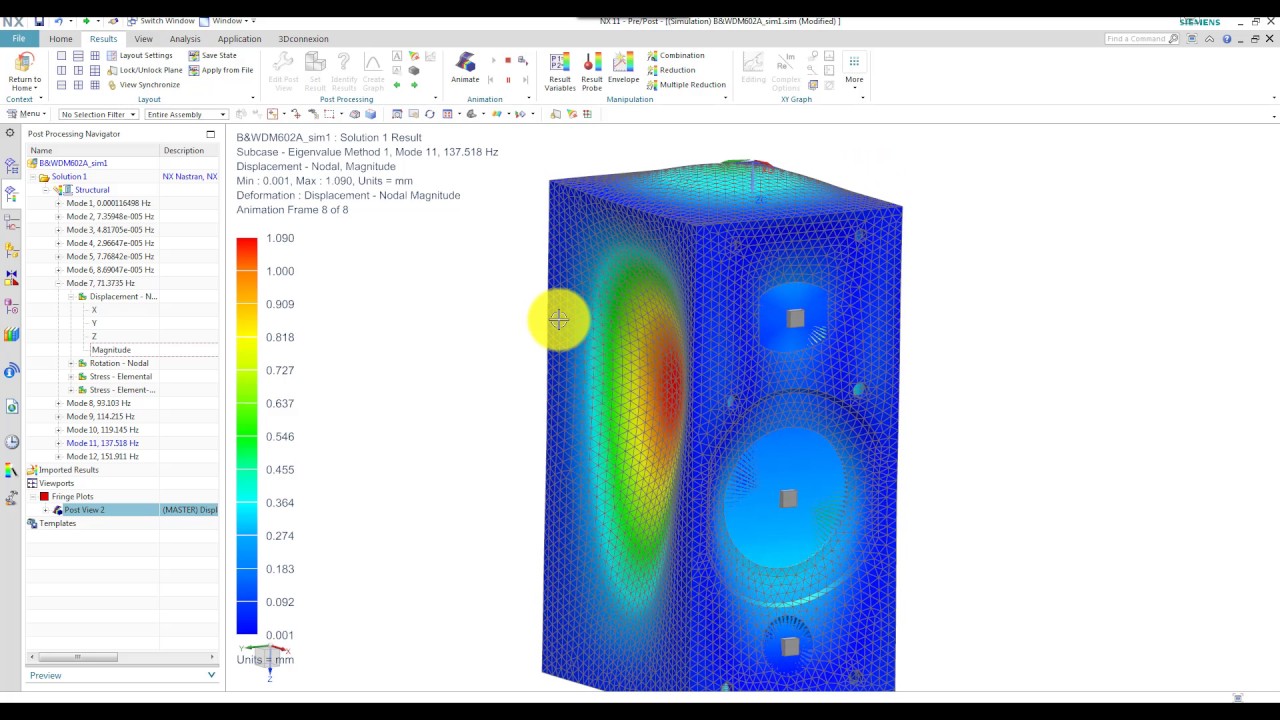1280x720 pixels.
Task: Switch to the Home tab
Action: (61, 39)
